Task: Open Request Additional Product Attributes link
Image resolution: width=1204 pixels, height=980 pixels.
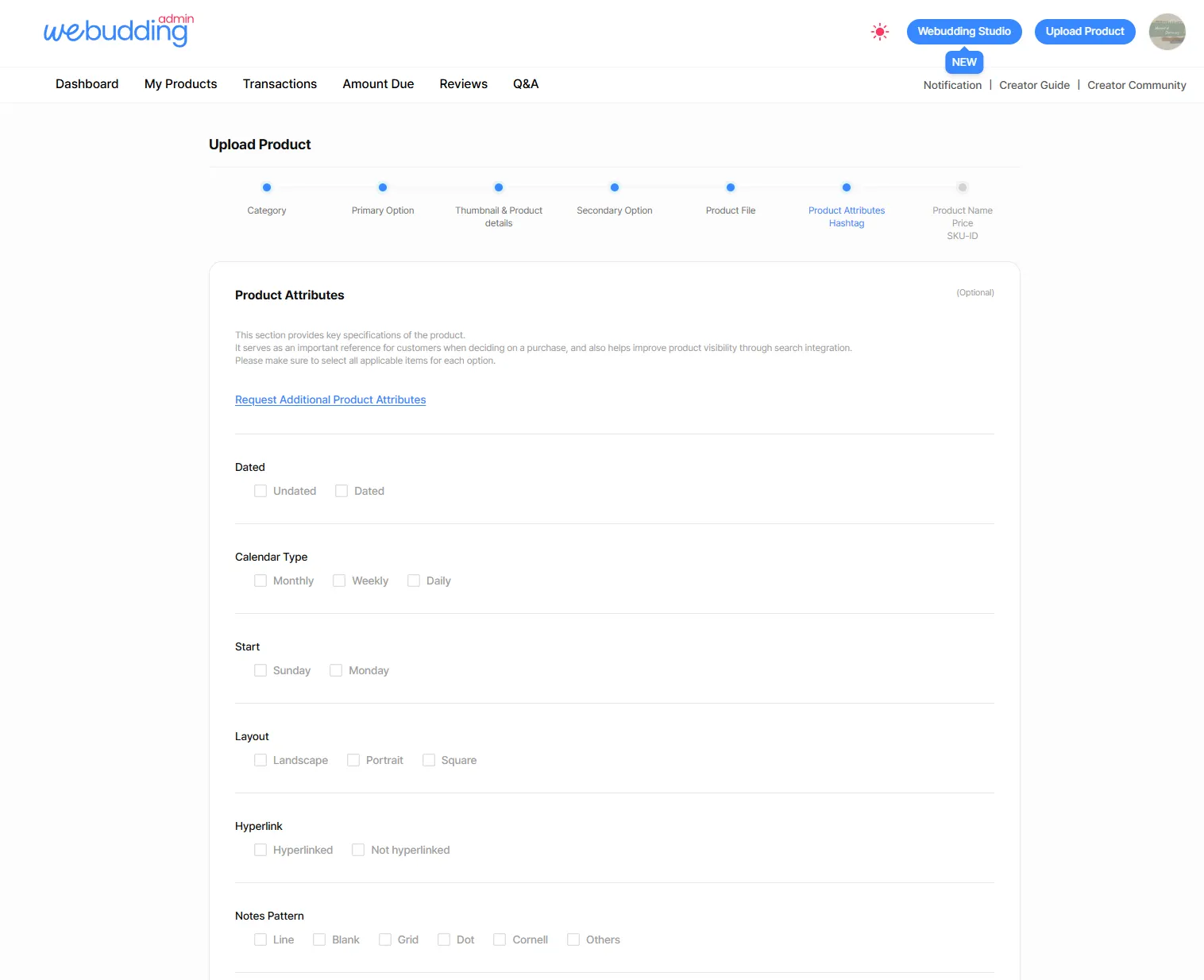Action: pos(330,399)
